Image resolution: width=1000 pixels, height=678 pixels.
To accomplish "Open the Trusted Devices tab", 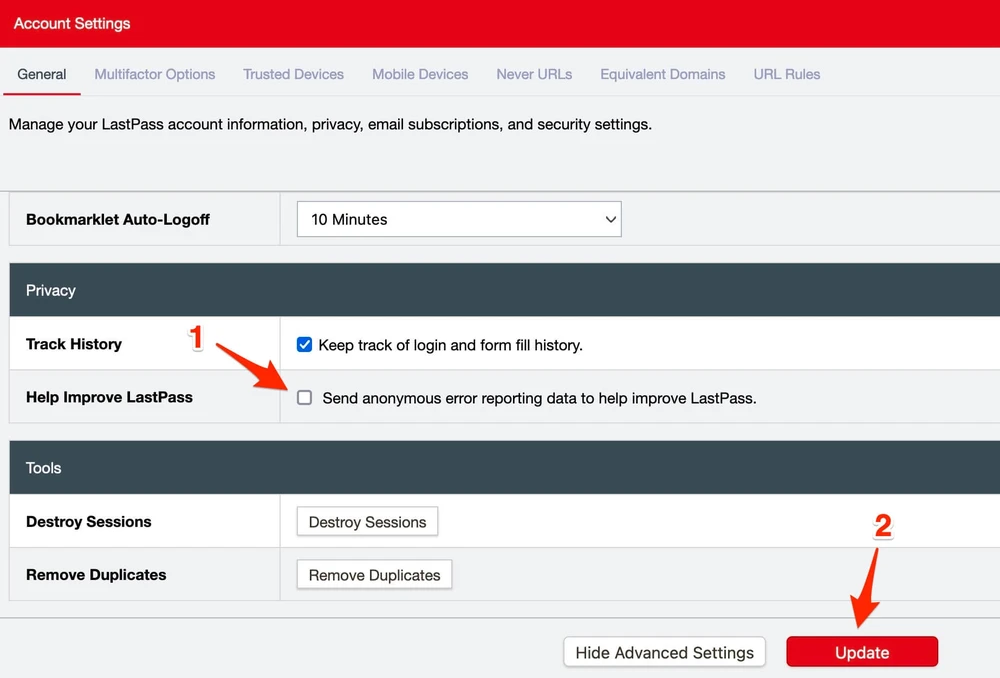I will click(x=293, y=74).
